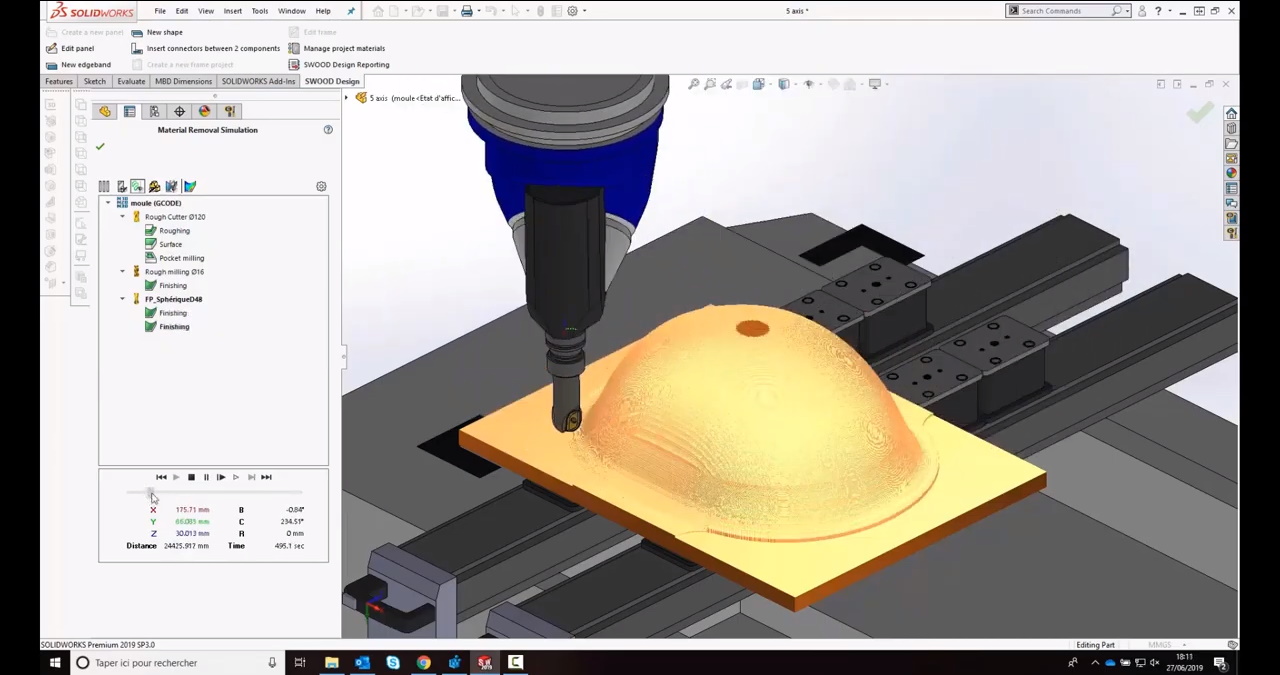Open the DisplayManager color wheel tab
The height and width of the screenshot is (675, 1280).
(205, 112)
